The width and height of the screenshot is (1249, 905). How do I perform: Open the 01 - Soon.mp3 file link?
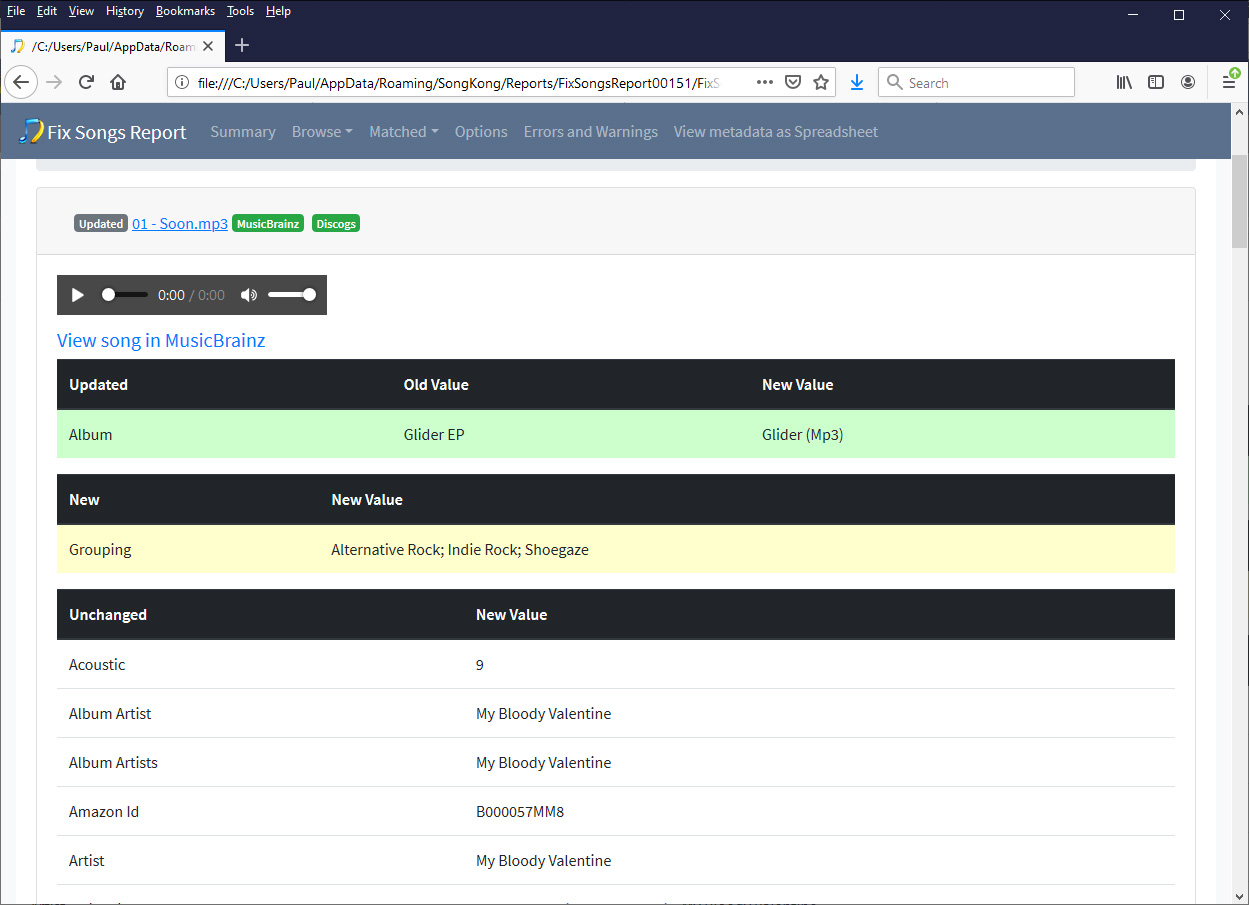(x=180, y=224)
